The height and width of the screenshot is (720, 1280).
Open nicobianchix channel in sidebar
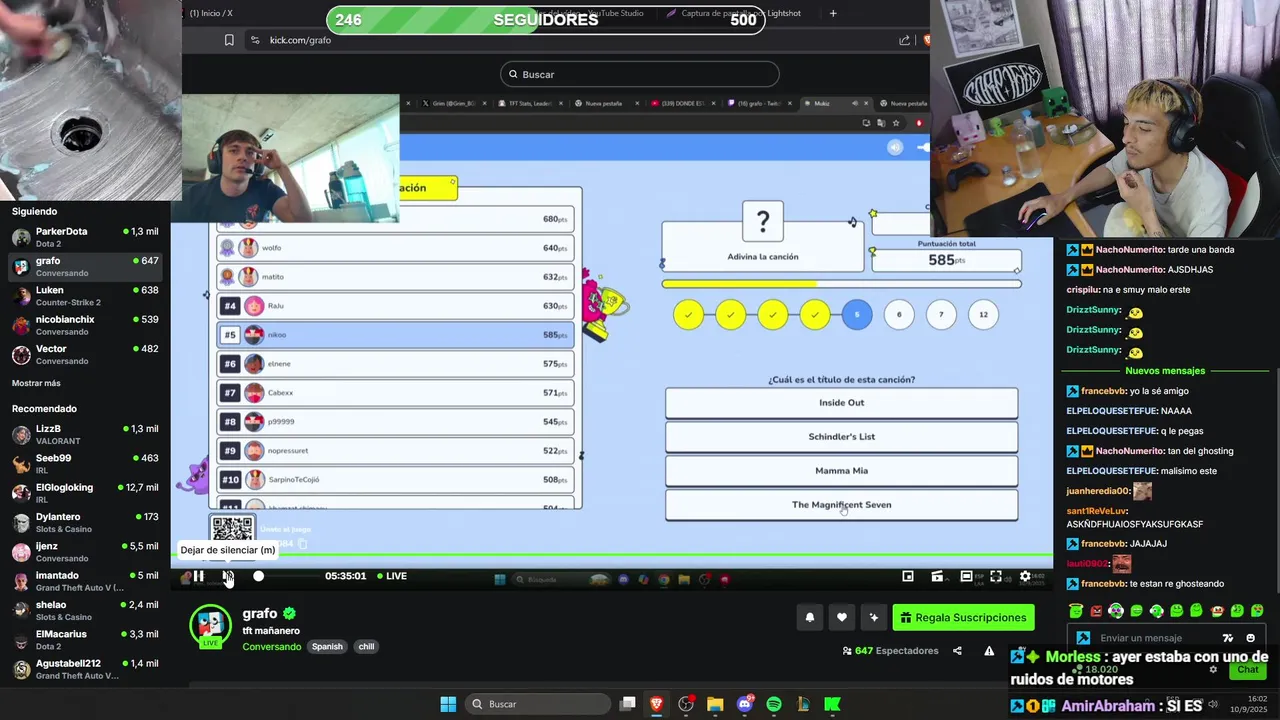tap(85, 325)
